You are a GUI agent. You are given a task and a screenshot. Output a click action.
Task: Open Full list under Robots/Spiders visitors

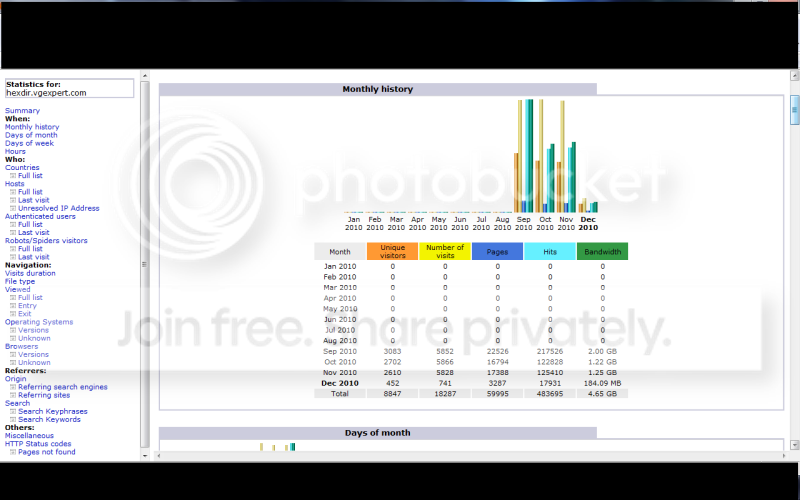pos(30,248)
